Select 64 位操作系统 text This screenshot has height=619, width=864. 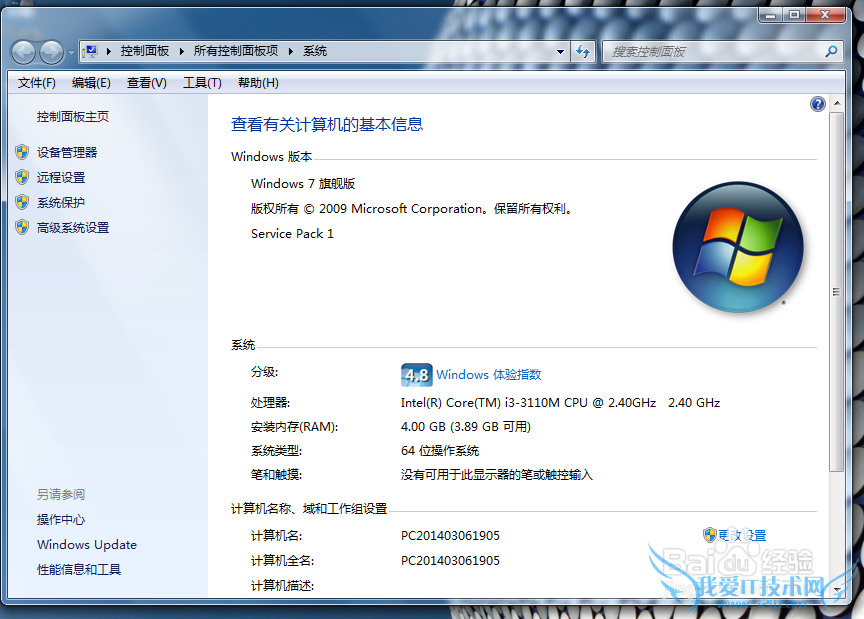pyautogui.click(x=440, y=451)
